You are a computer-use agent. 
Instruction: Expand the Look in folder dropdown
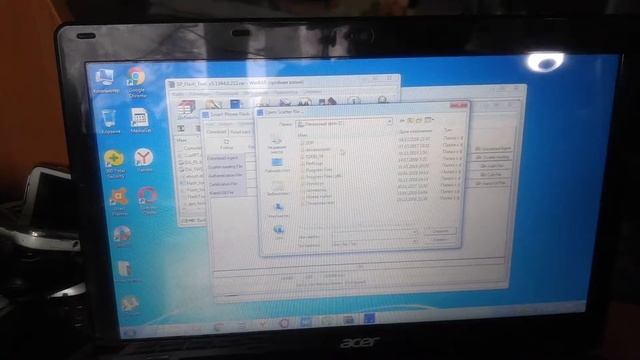(389, 122)
